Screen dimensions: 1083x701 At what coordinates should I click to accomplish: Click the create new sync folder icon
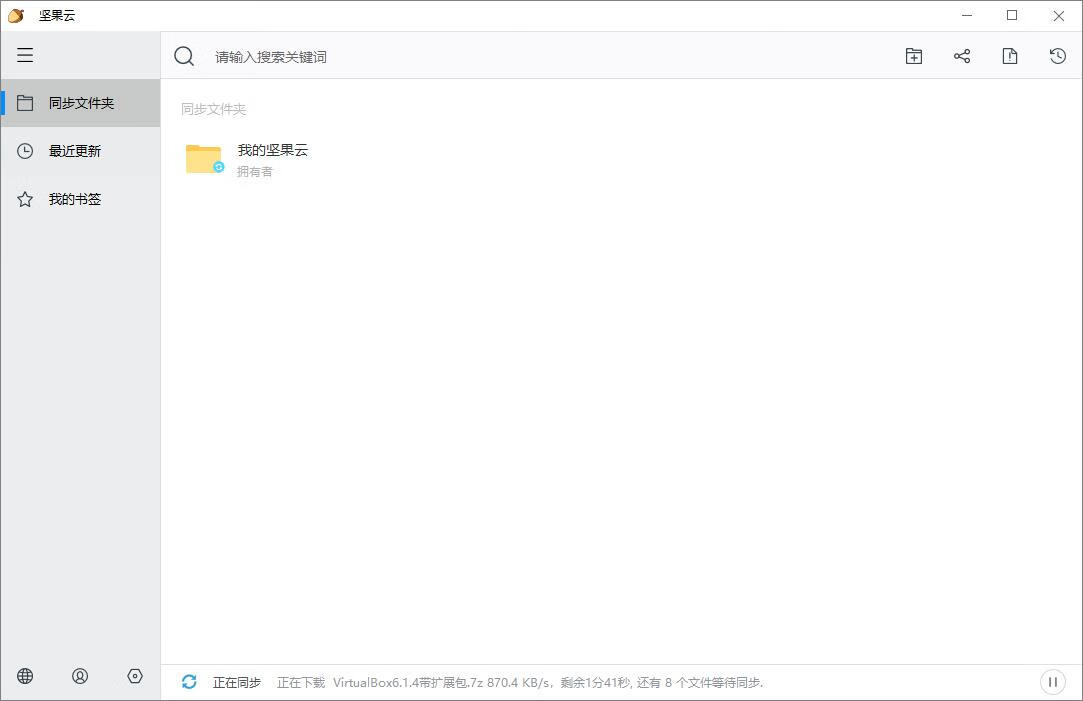(x=914, y=56)
